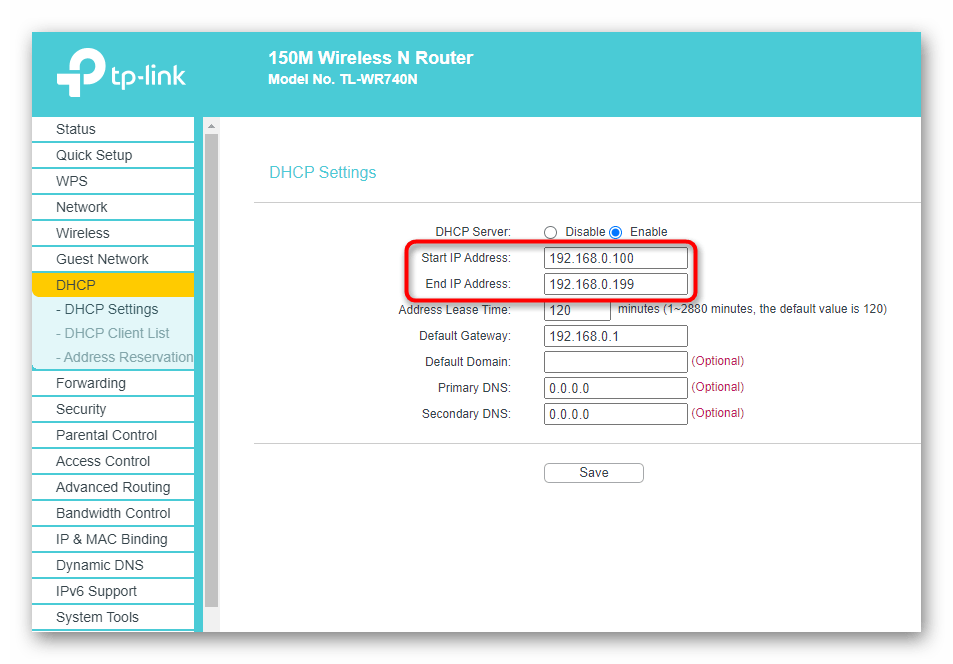This screenshot has width=953, height=664.
Task: Expand the Guest Network section
Action: tap(102, 259)
